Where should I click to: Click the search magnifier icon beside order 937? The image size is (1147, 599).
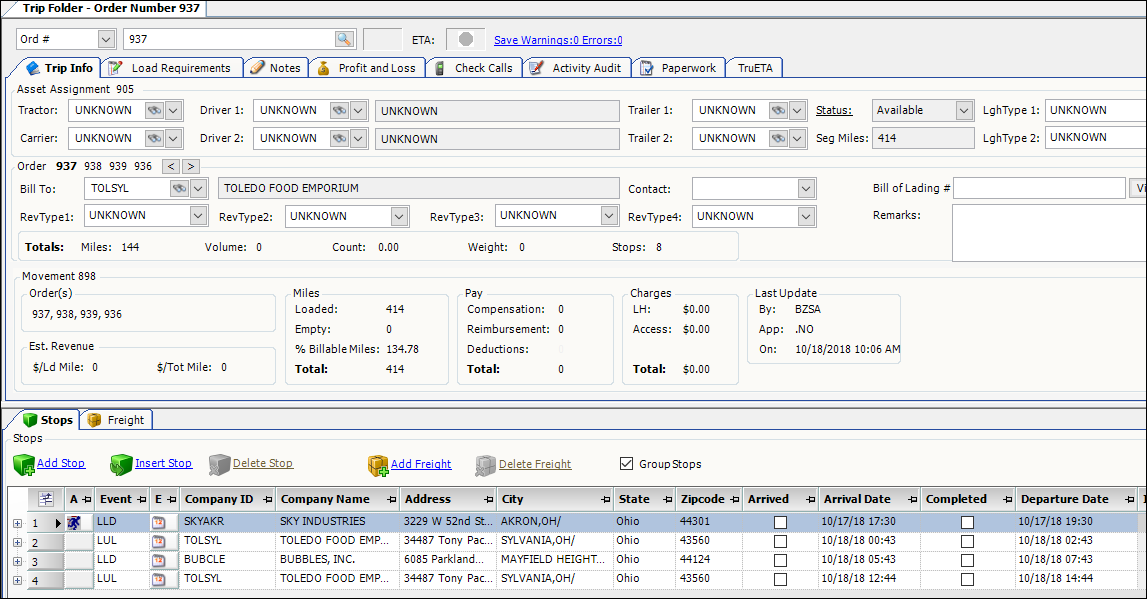pyautogui.click(x=344, y=39)
